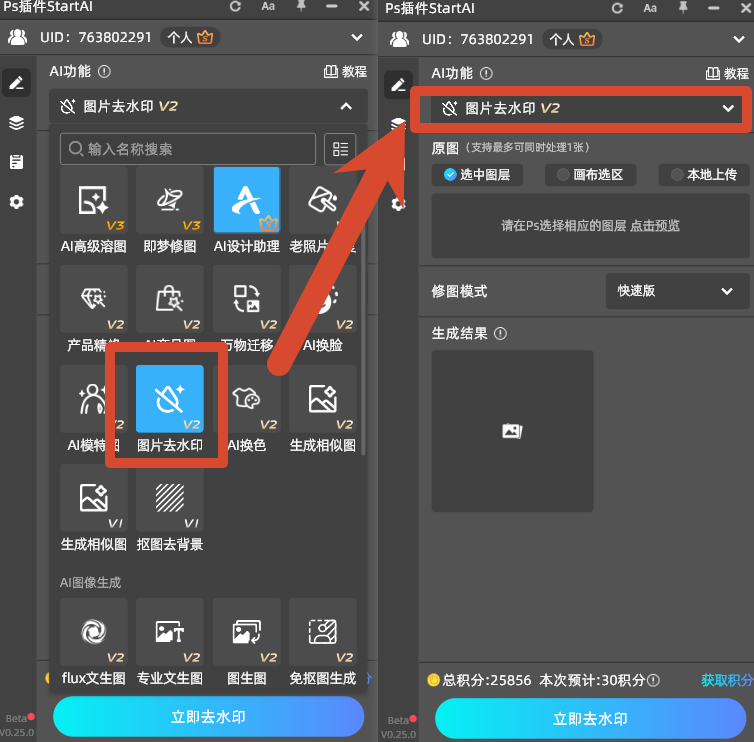Click 总积分:25856 text
This screenshot has width=754, height=742.
[x=487, y=680]
